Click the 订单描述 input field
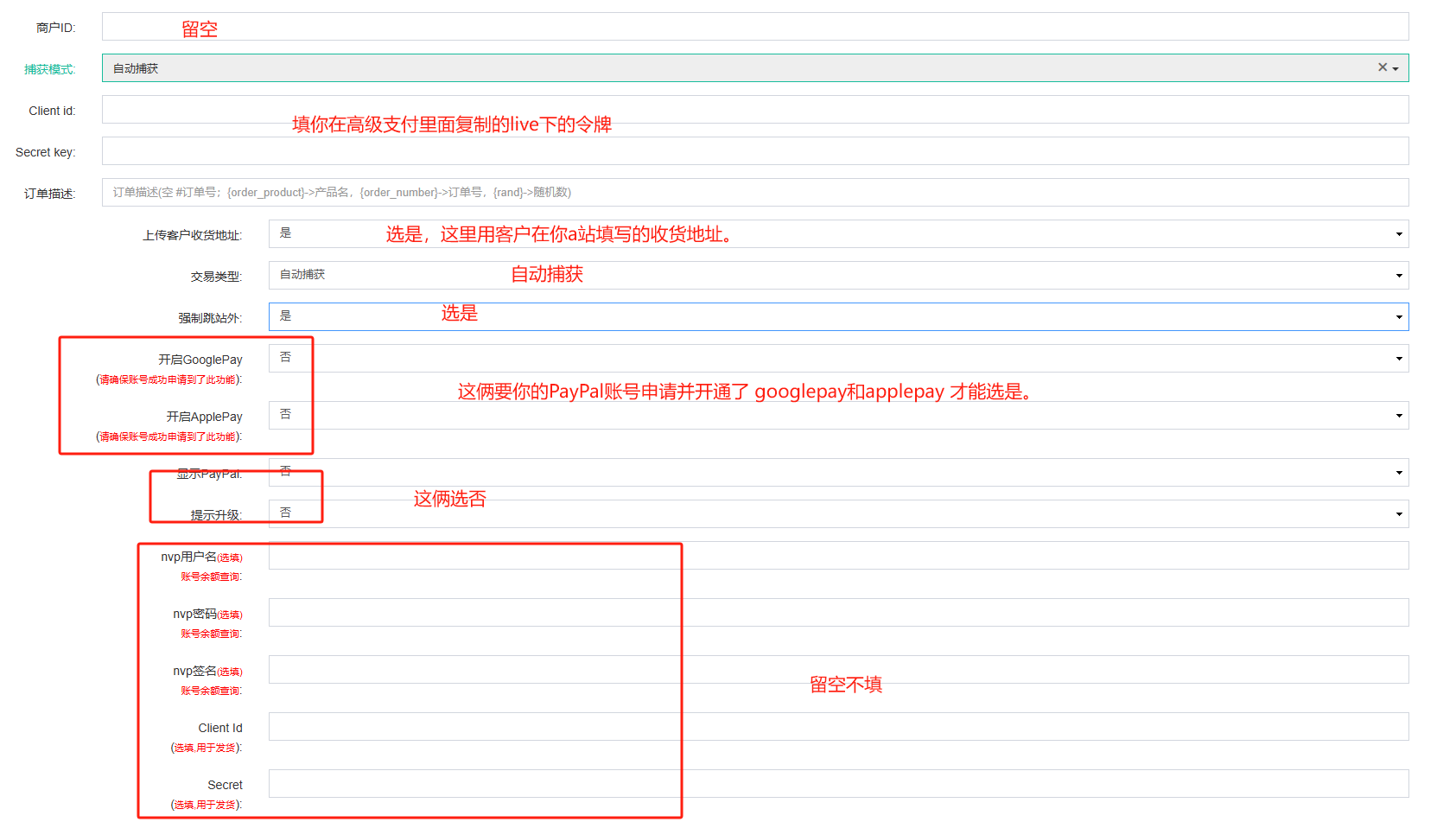This screenshot has height=822, width=1456. point(755,193)
